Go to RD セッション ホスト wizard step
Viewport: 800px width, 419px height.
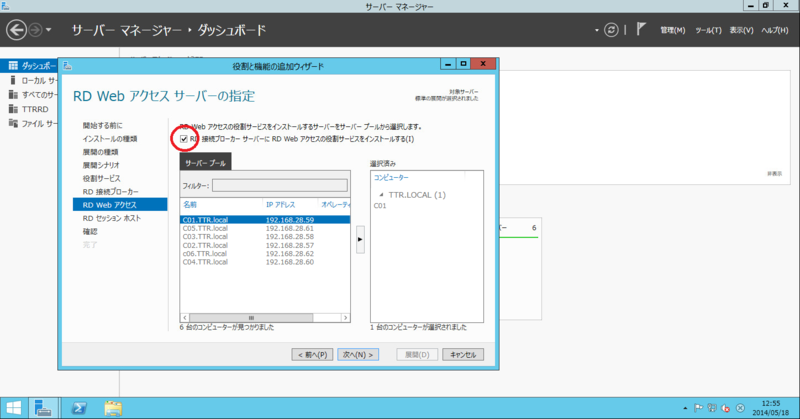click(112, 218)
